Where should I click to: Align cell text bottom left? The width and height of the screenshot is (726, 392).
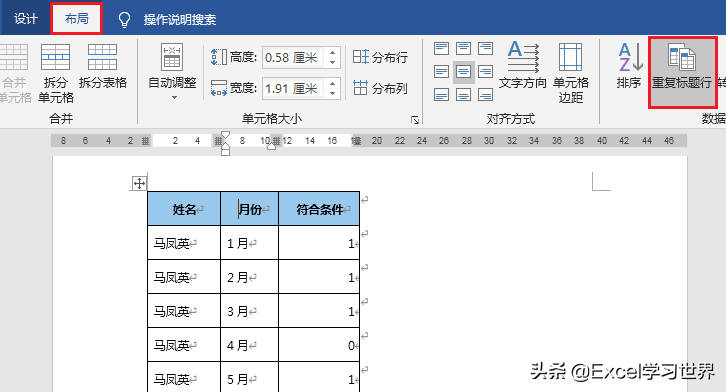[441, 95]
